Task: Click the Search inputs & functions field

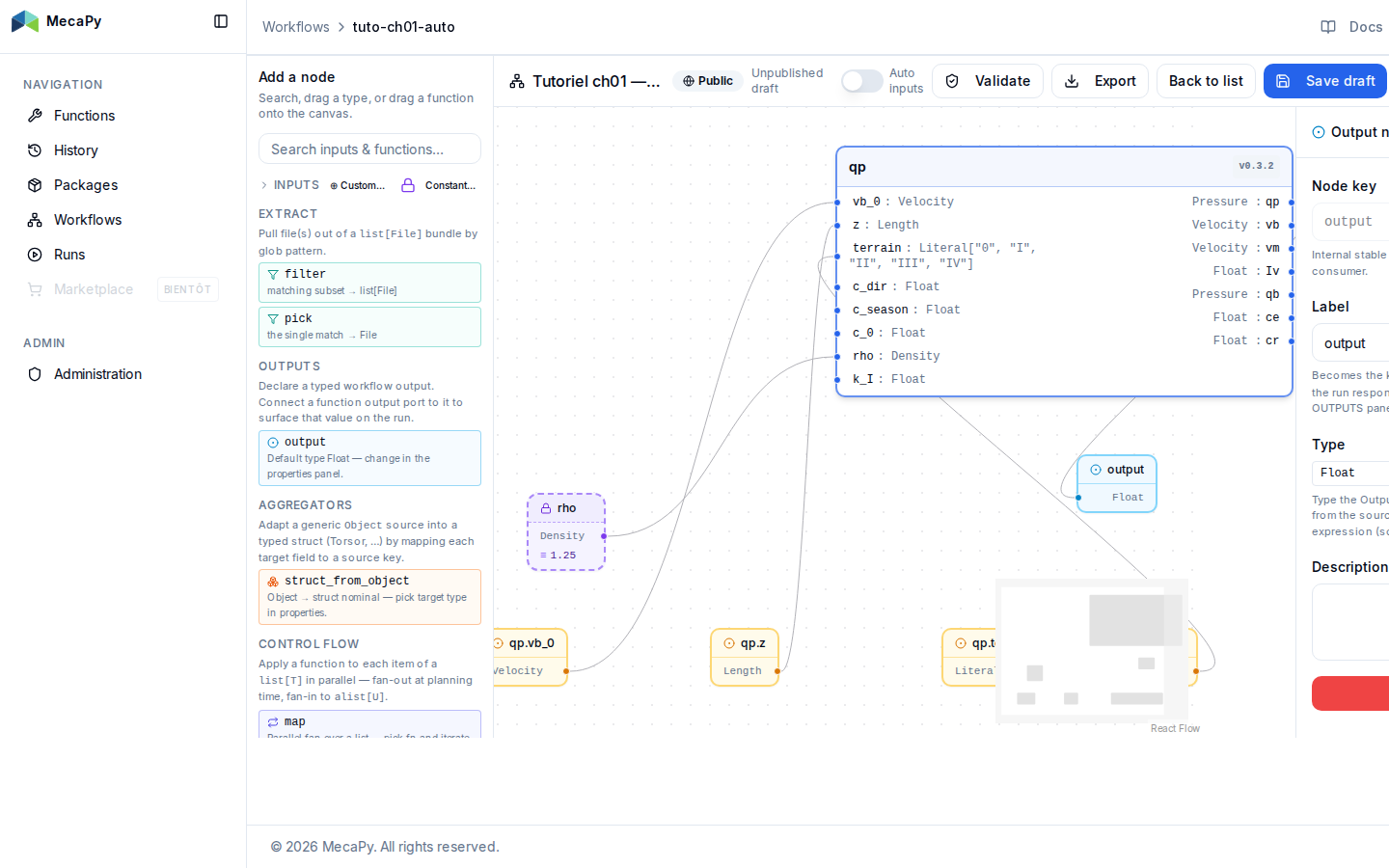Action: pos(369,149)
